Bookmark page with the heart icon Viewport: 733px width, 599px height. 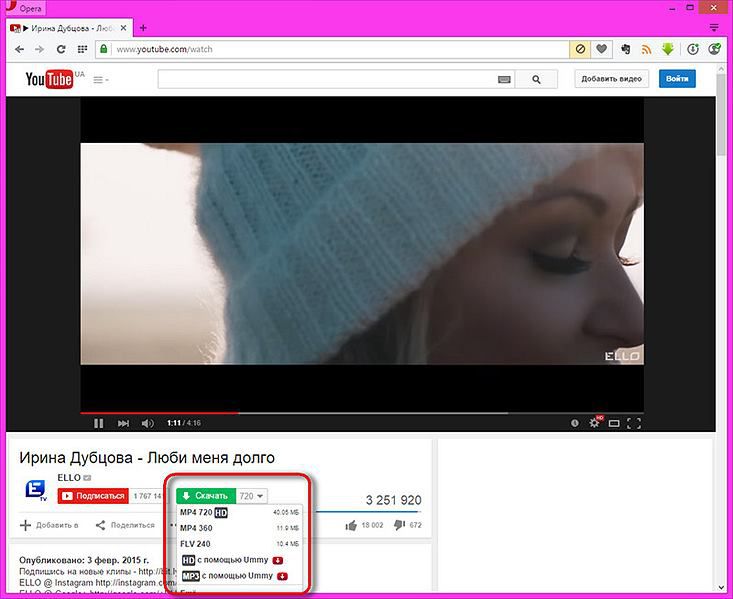[x=601, y=49]
